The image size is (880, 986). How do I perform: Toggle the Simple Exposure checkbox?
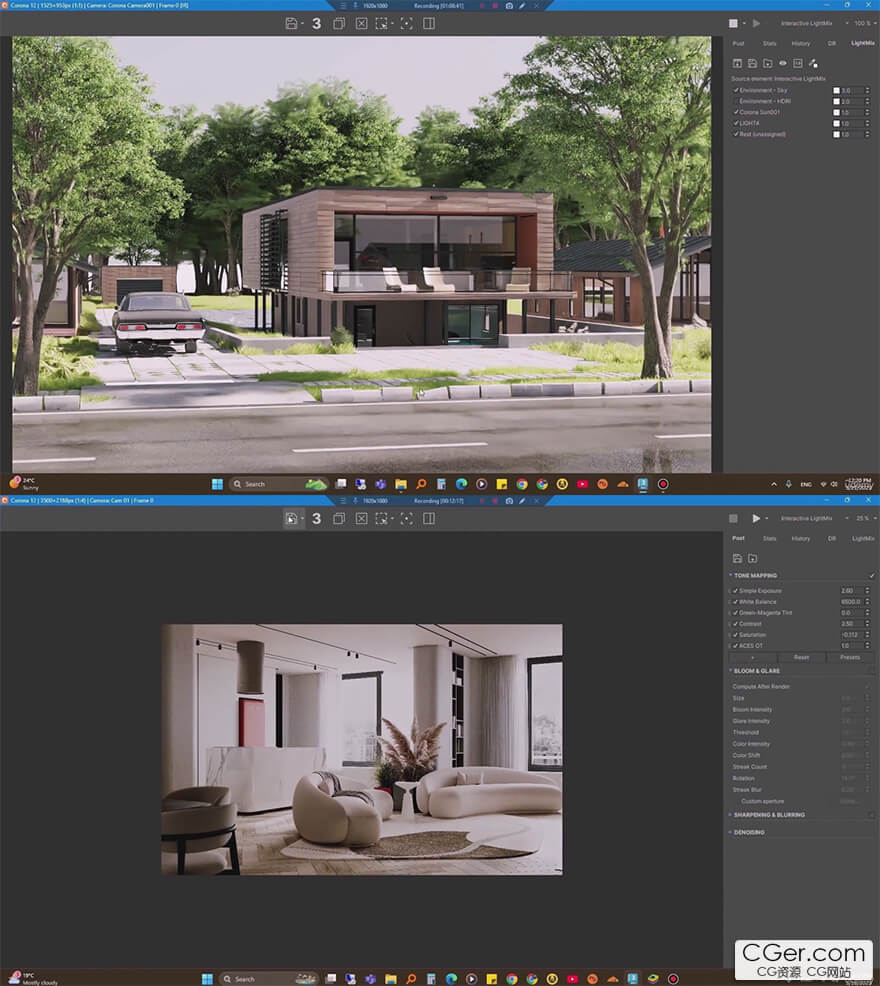point(735,591)
